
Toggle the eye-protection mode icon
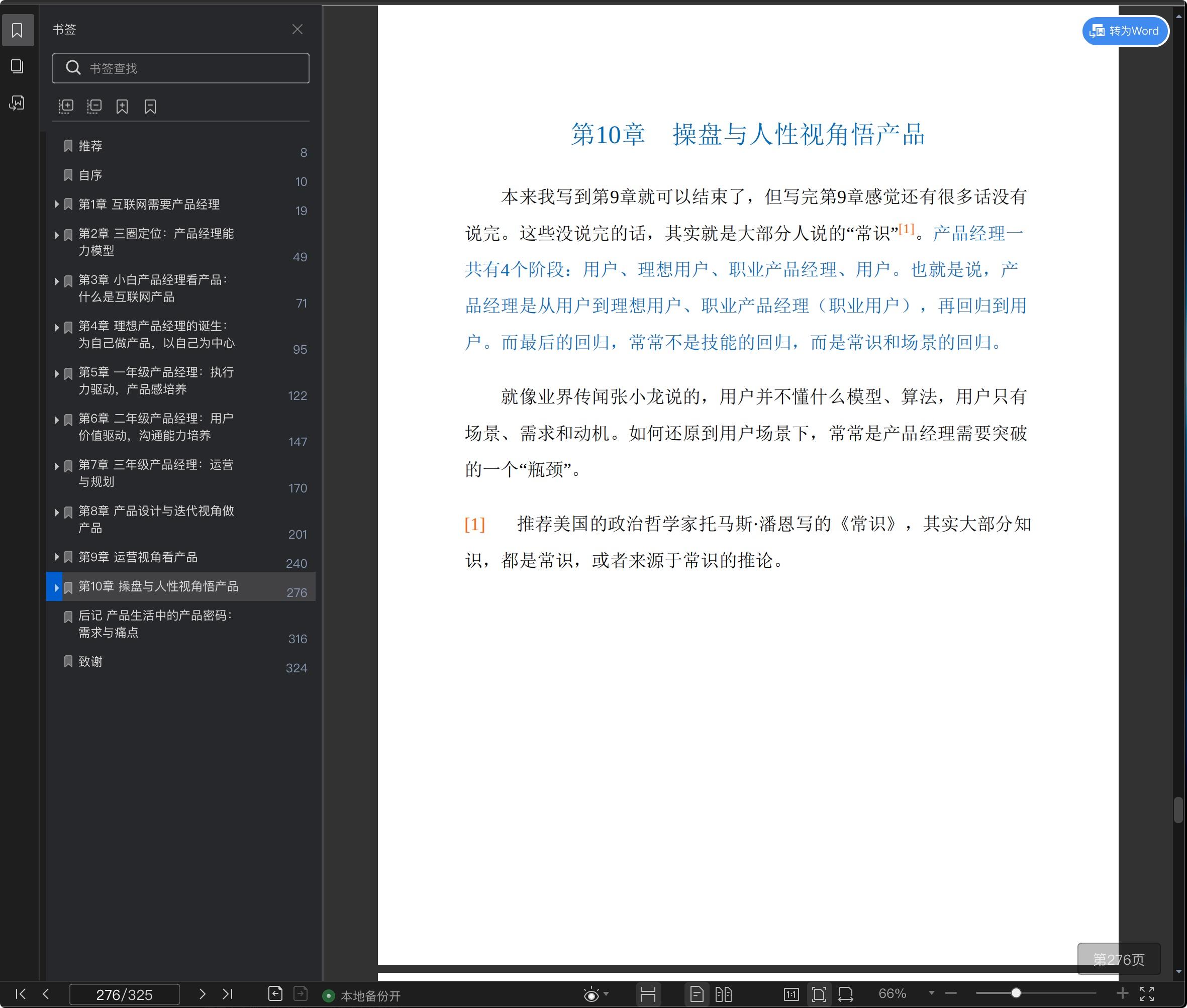click(x=591, y=994)
